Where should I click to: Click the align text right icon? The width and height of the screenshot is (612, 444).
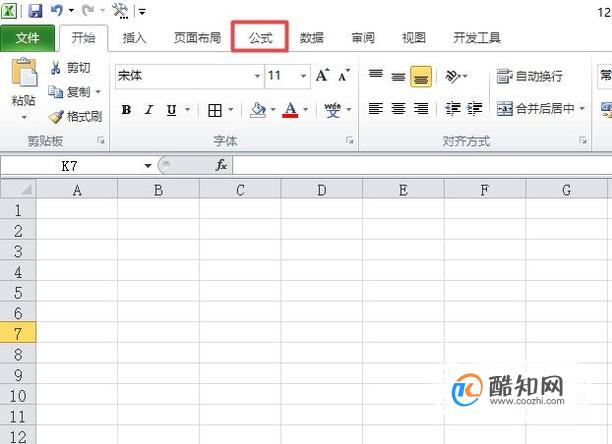[421, 108]
